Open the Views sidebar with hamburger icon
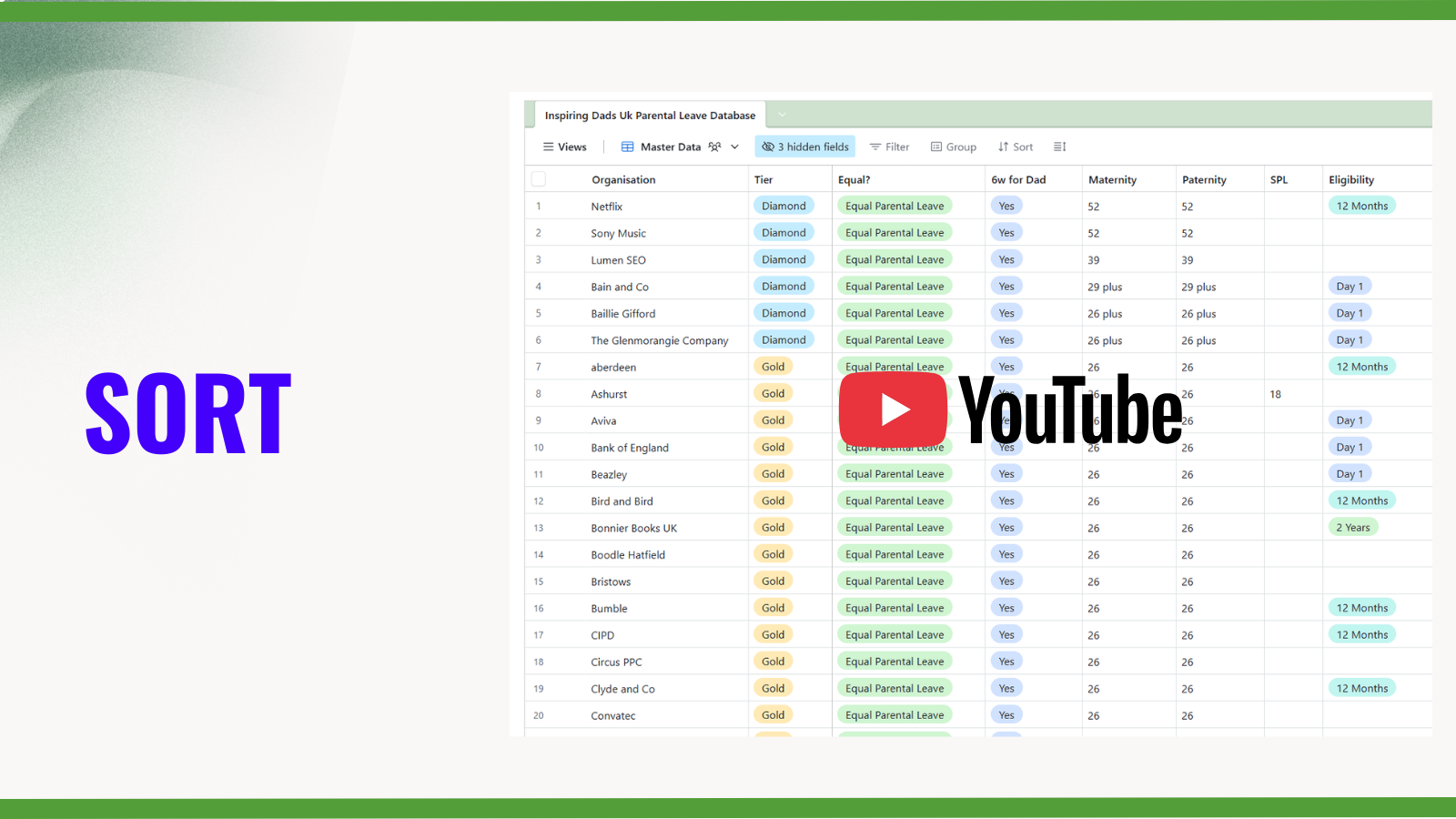The width and height of the screenshot is (1456, 819). tap(564, 147)
